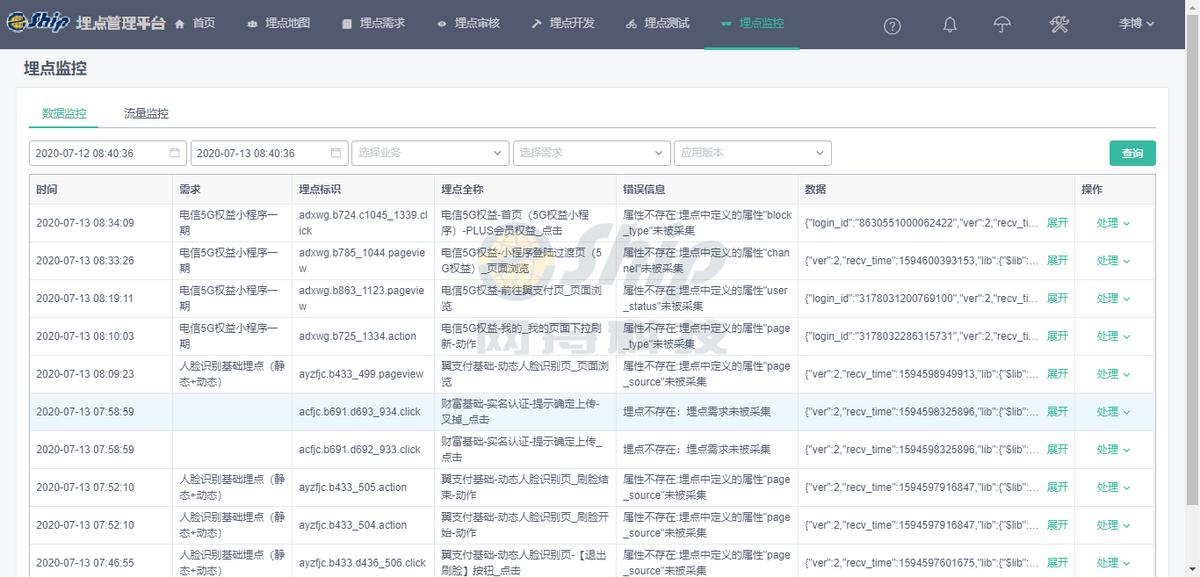Image resolution: width=1200 pixels, height=577 pixels.
Task: Click the 埋点测试 testing icon
Action: (632, 23)
